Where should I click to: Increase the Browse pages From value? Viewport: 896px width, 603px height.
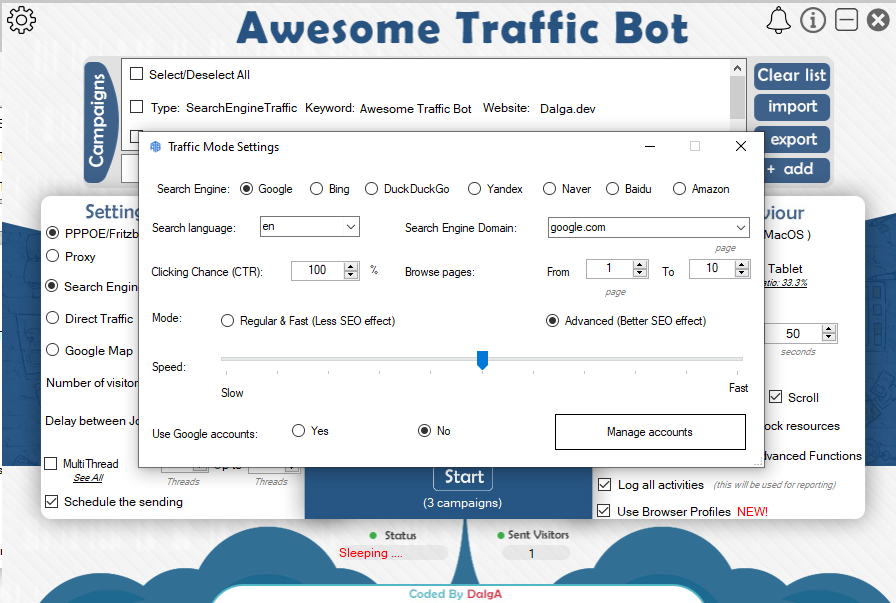[640, 265]
